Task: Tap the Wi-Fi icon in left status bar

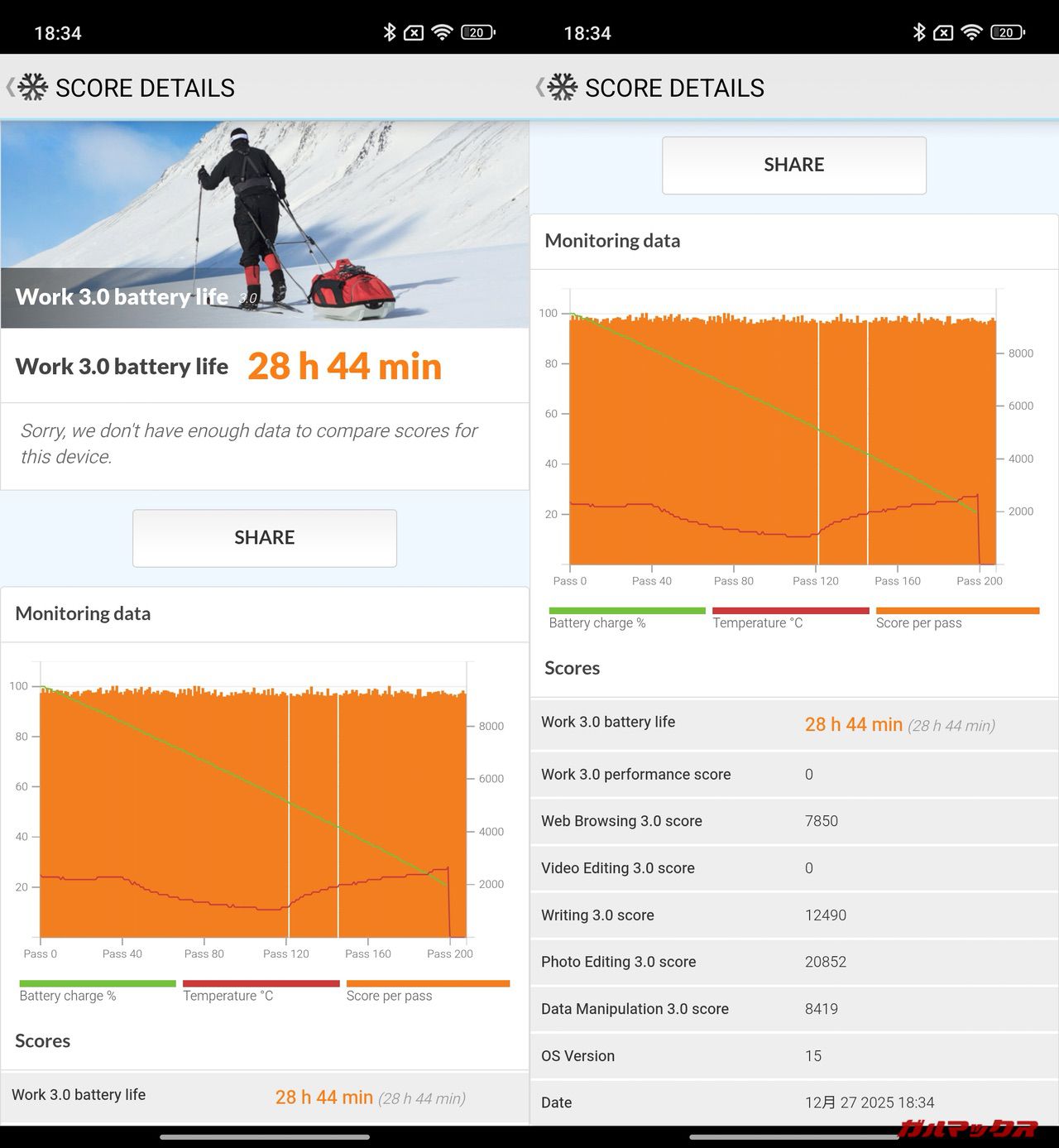Action: (443, 32)
